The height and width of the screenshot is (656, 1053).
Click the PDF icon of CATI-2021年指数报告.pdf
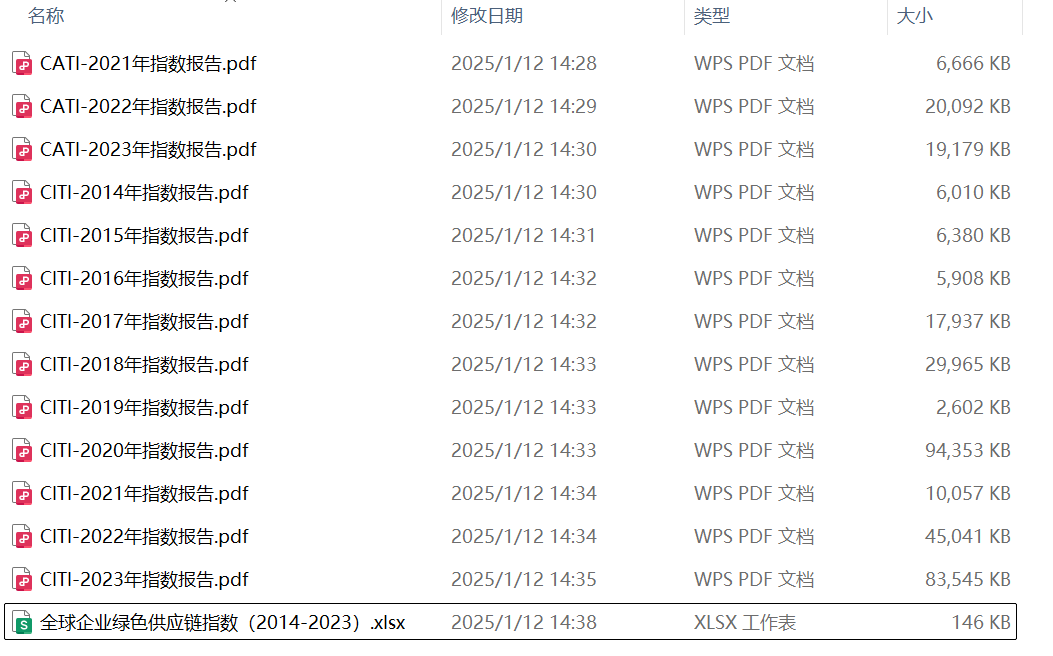point(23,64)
